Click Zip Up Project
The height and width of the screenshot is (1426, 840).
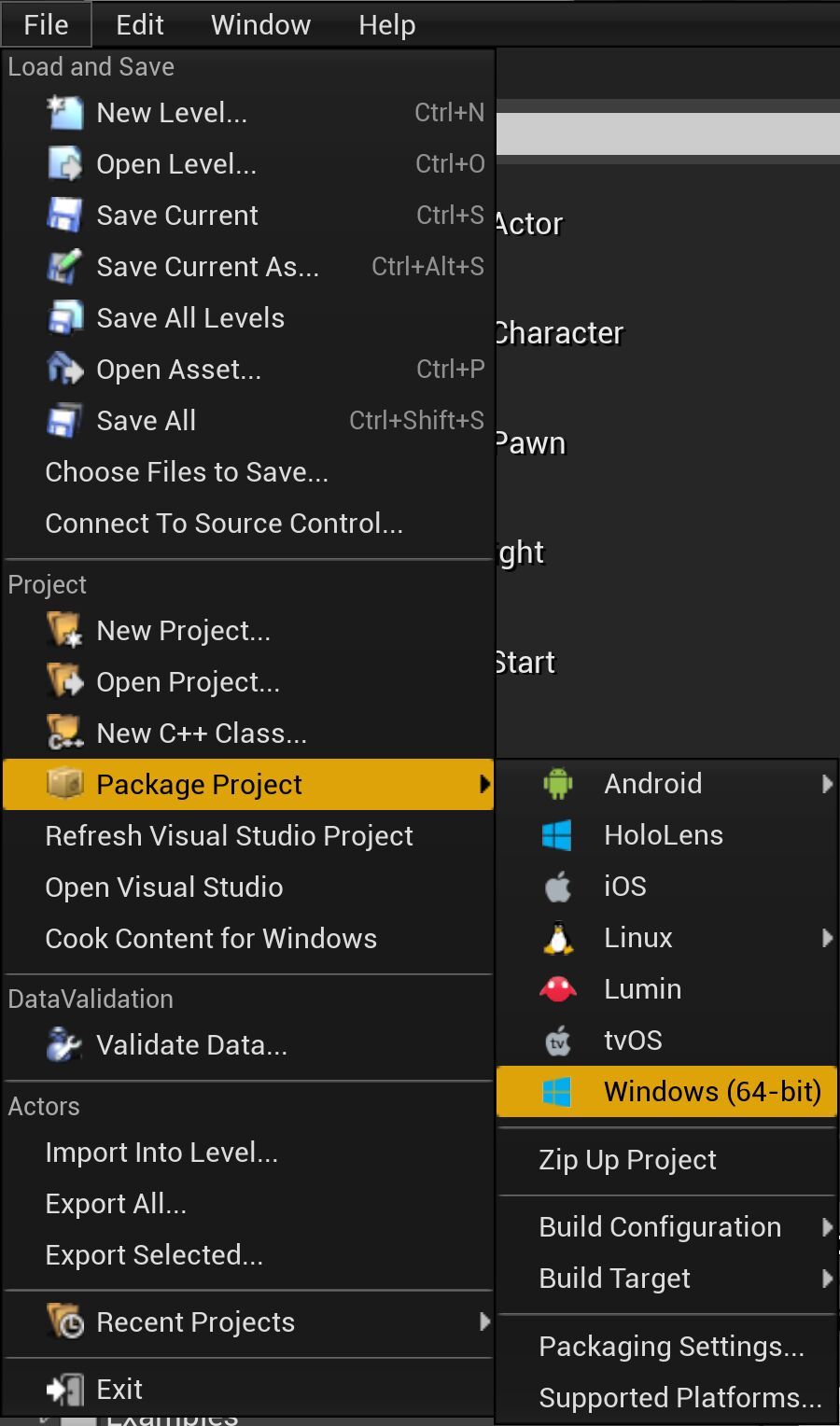627,1159
